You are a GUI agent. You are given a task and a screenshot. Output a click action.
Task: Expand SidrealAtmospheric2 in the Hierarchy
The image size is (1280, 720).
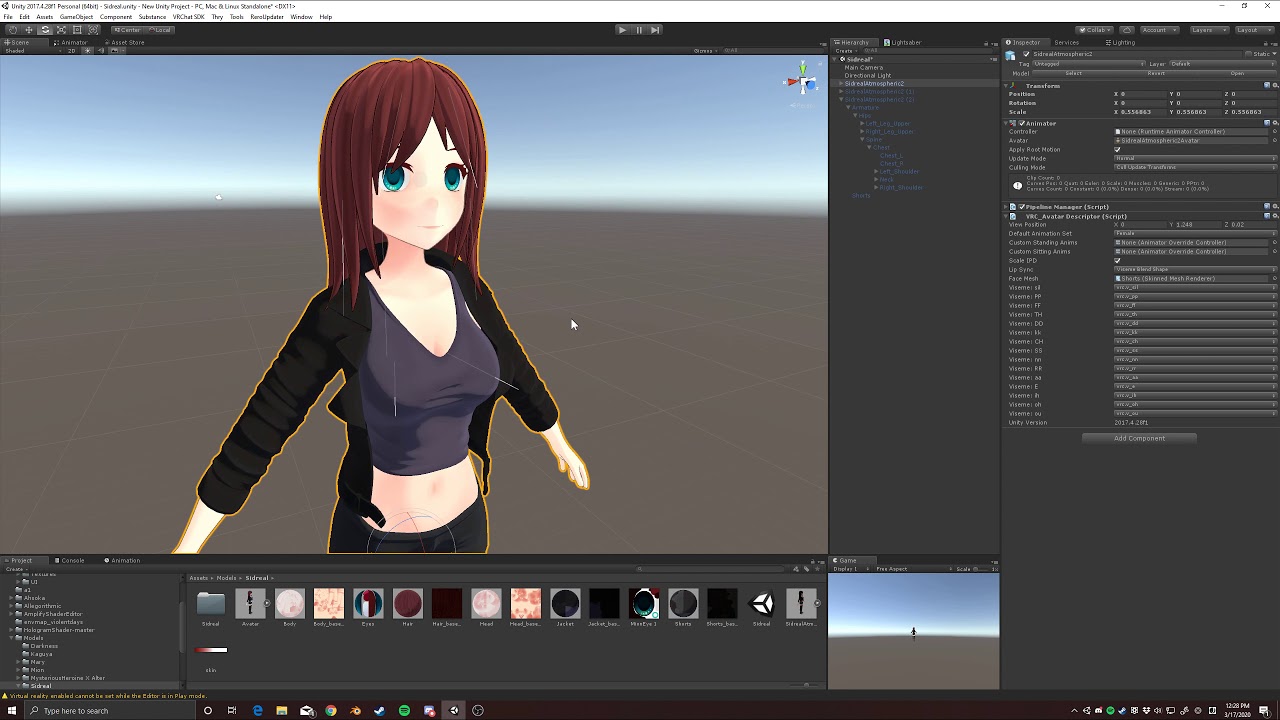click(841, 84)
